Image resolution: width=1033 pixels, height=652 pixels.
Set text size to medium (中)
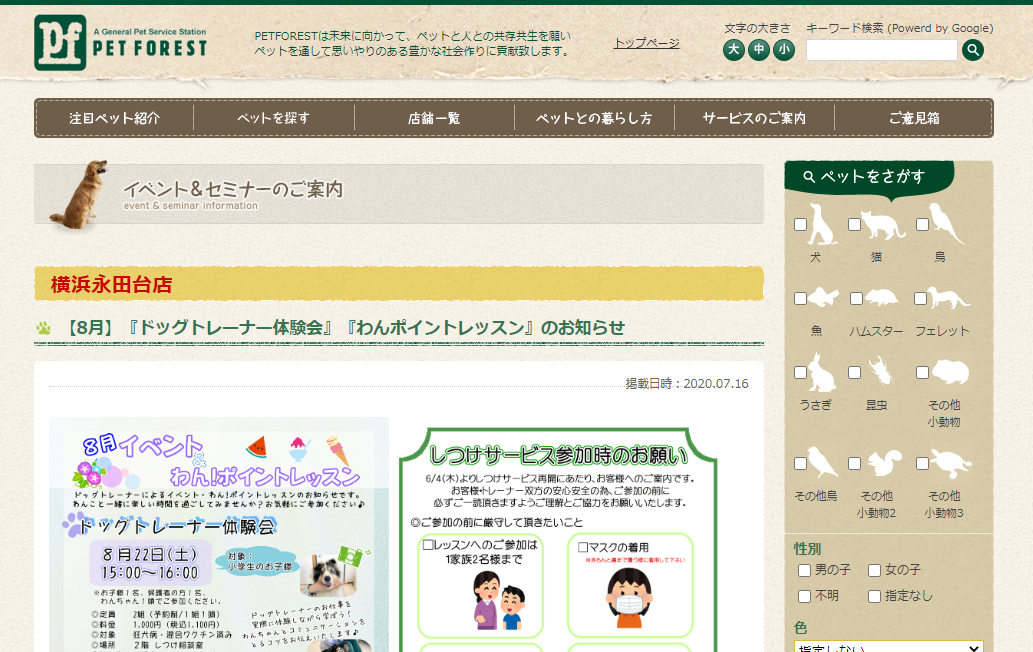(x=758, y=50)
